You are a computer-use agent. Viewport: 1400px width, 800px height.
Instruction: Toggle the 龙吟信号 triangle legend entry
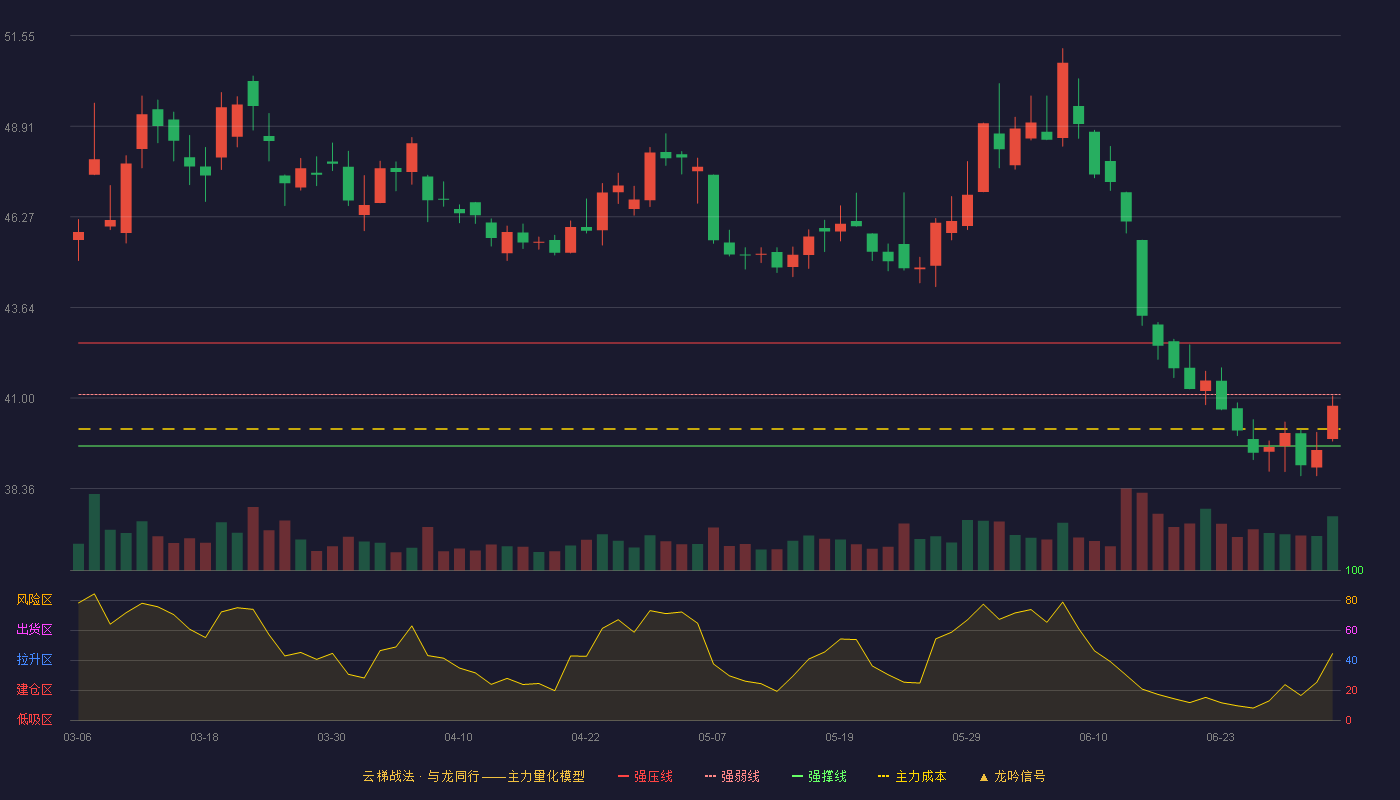point(1012,776)
